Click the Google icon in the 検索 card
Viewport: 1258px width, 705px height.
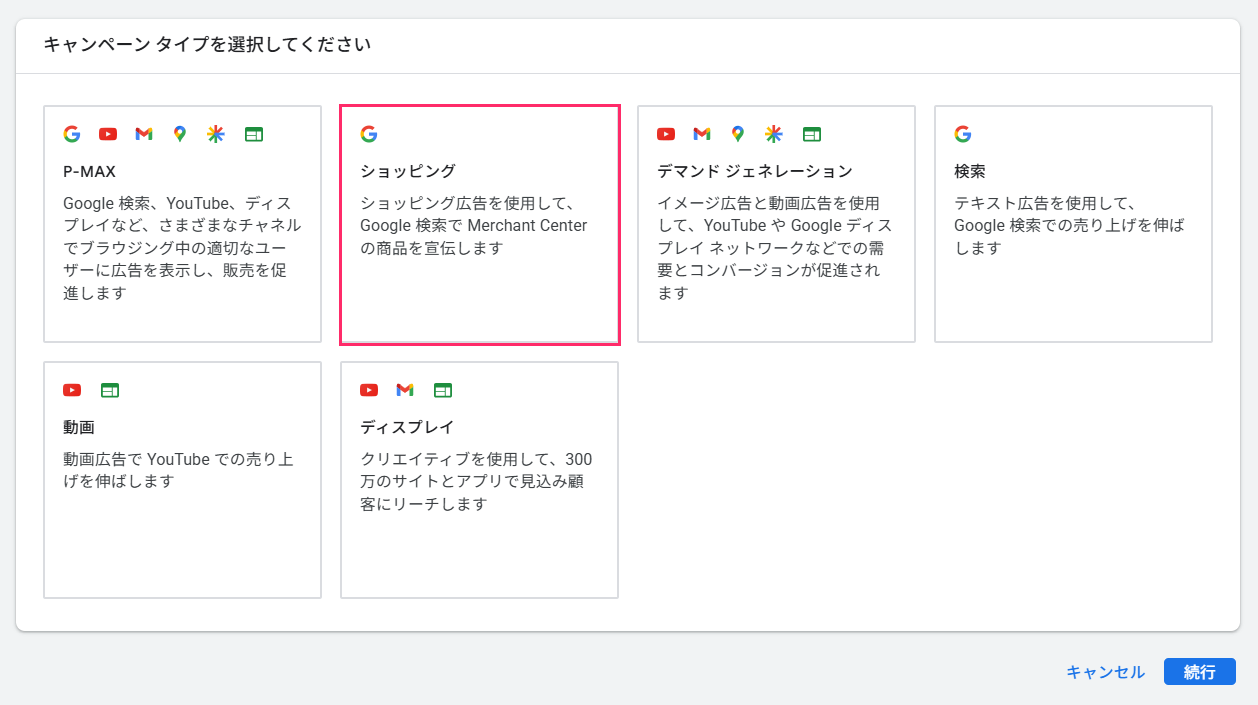point(963,134)
